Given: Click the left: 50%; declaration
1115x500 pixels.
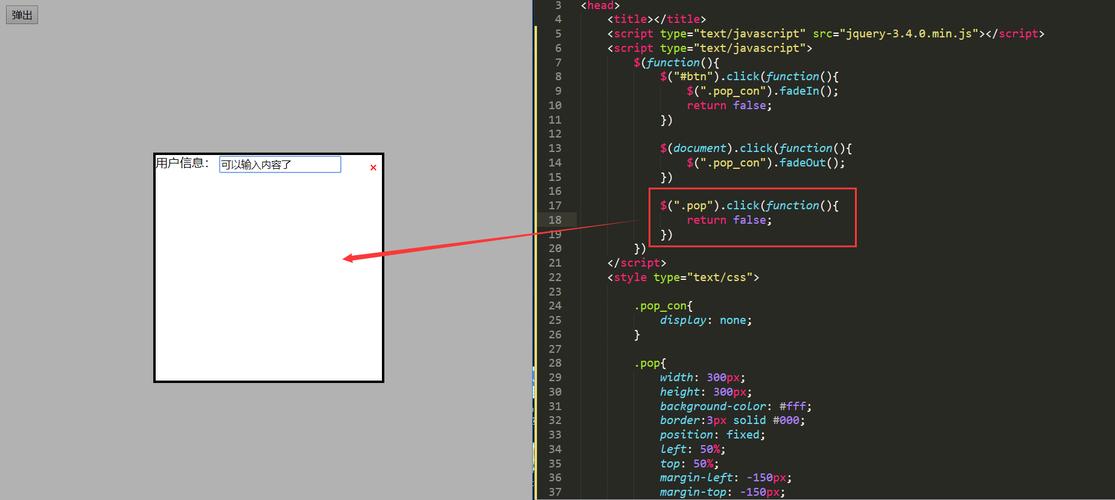Looking at the screenshot, I should [693, 449].
